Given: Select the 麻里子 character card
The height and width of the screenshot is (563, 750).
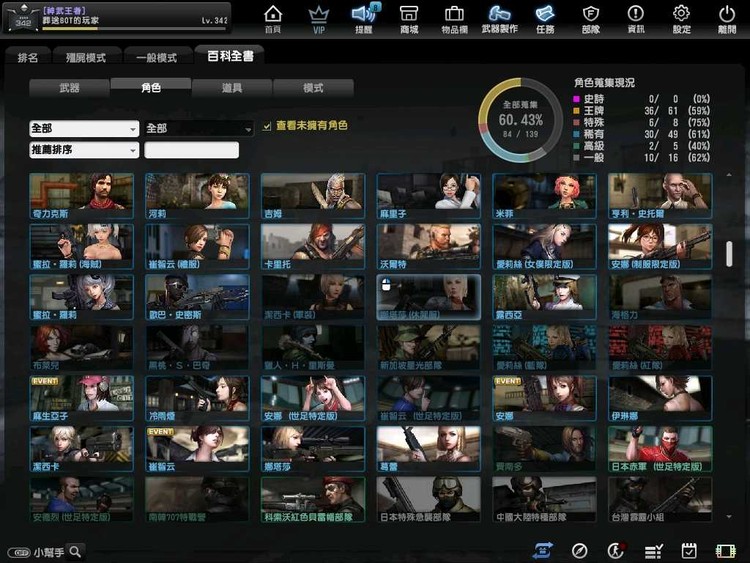Looking at the screenshot, I should pyautogui.click(x=429, y=196).
